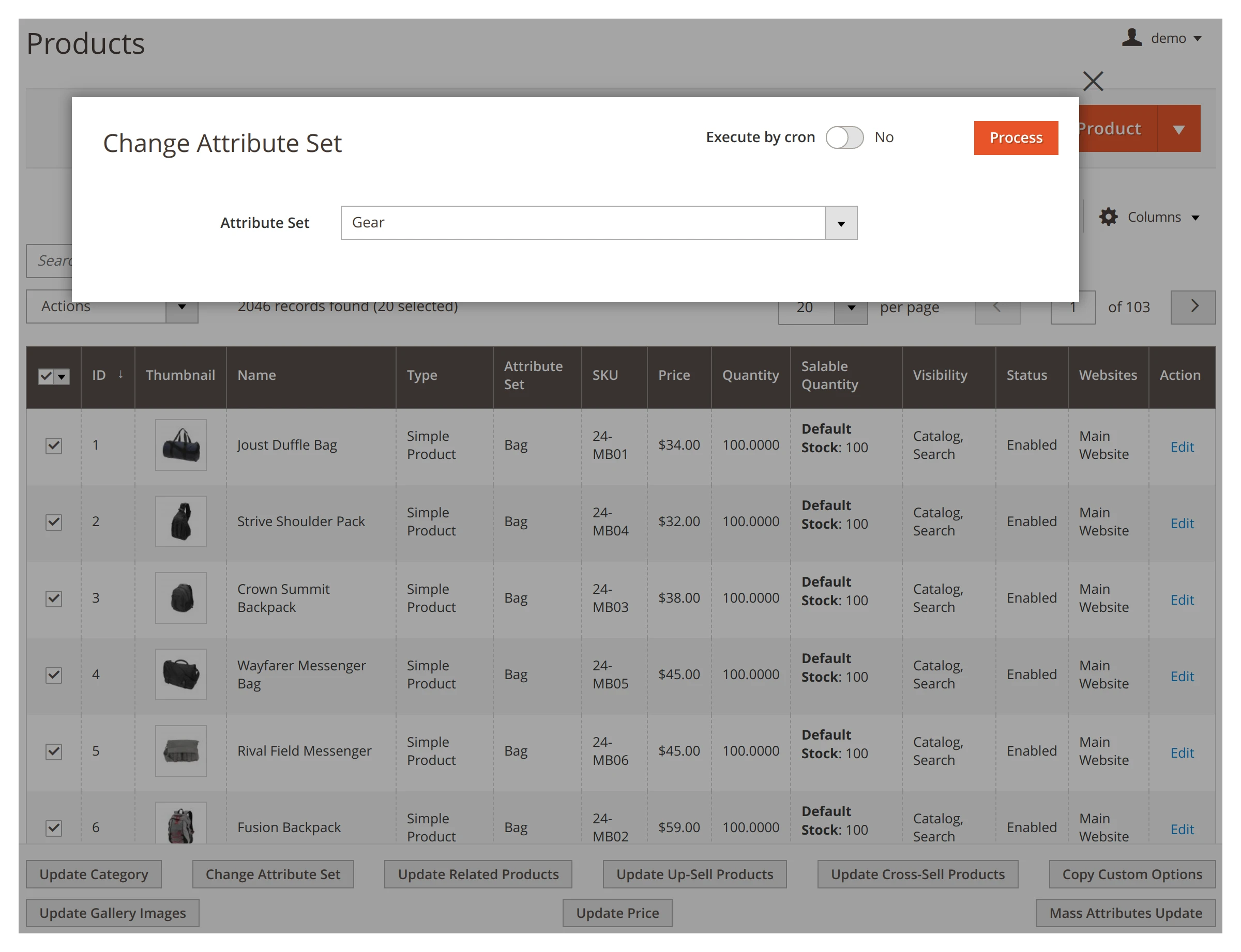Viewport: 1241px width, 952px height.
Task: Uncheck the Fusion Backpack row checkbox
Action: [53, 827]
